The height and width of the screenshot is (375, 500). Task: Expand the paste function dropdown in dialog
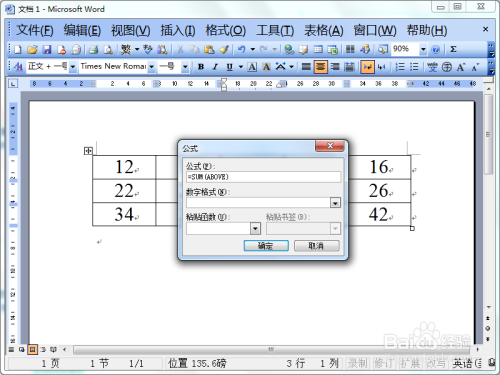pyautogui.click(x=255, y=229)
